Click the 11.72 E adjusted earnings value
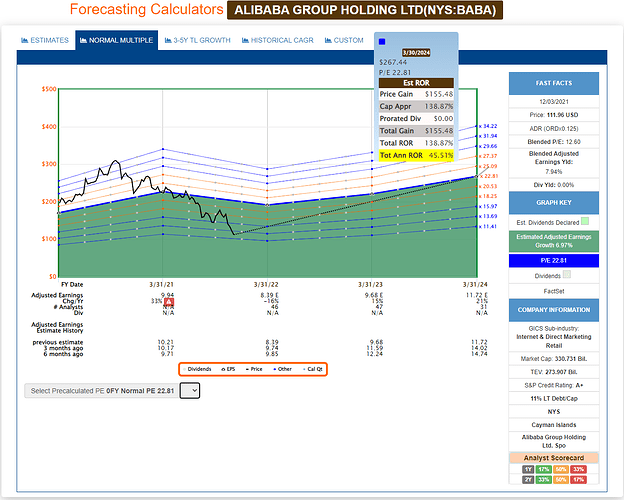The image size is (624, 500). click(x=476, y=295)
